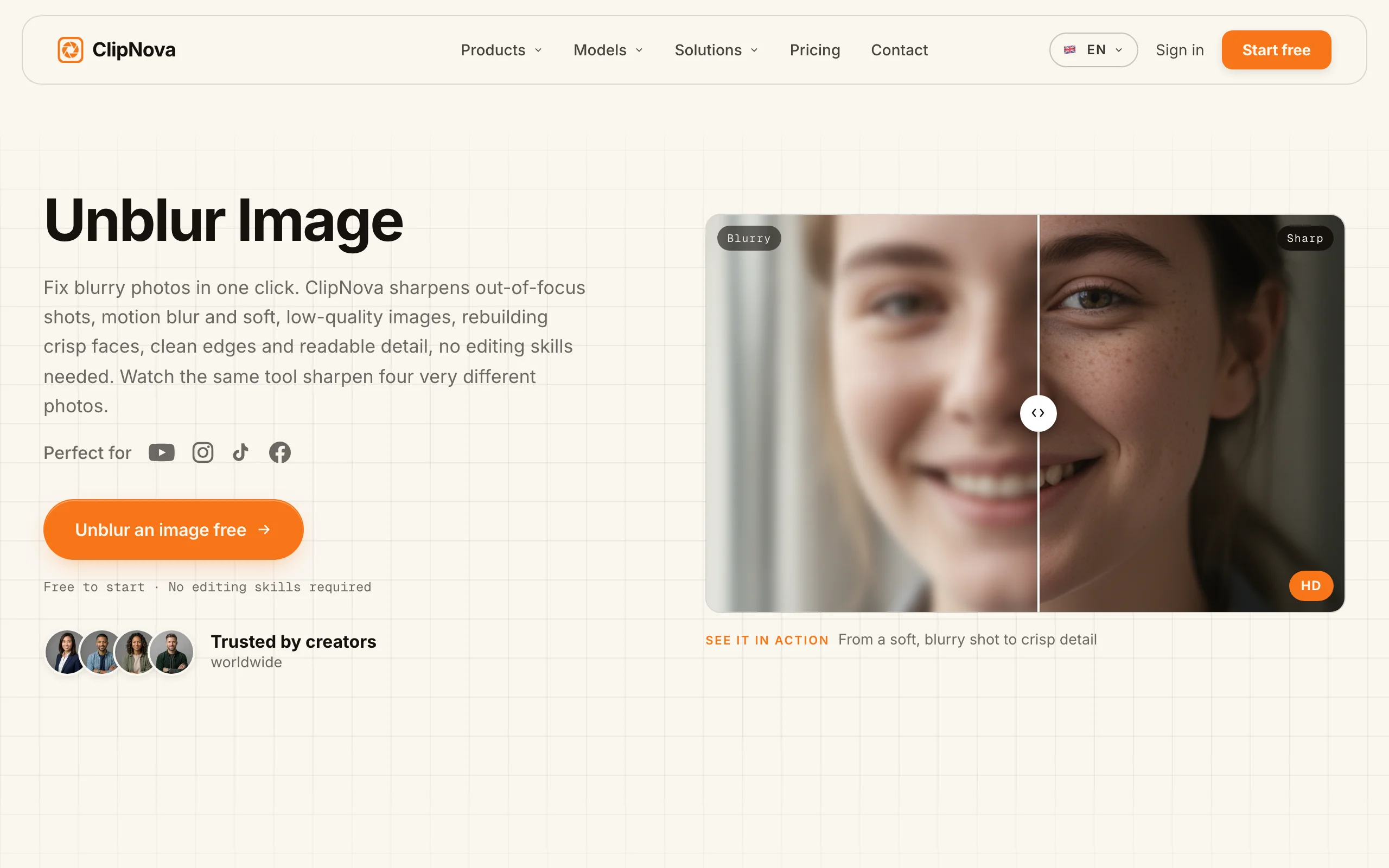Open the ClipNova home link text

coord(133,50)
